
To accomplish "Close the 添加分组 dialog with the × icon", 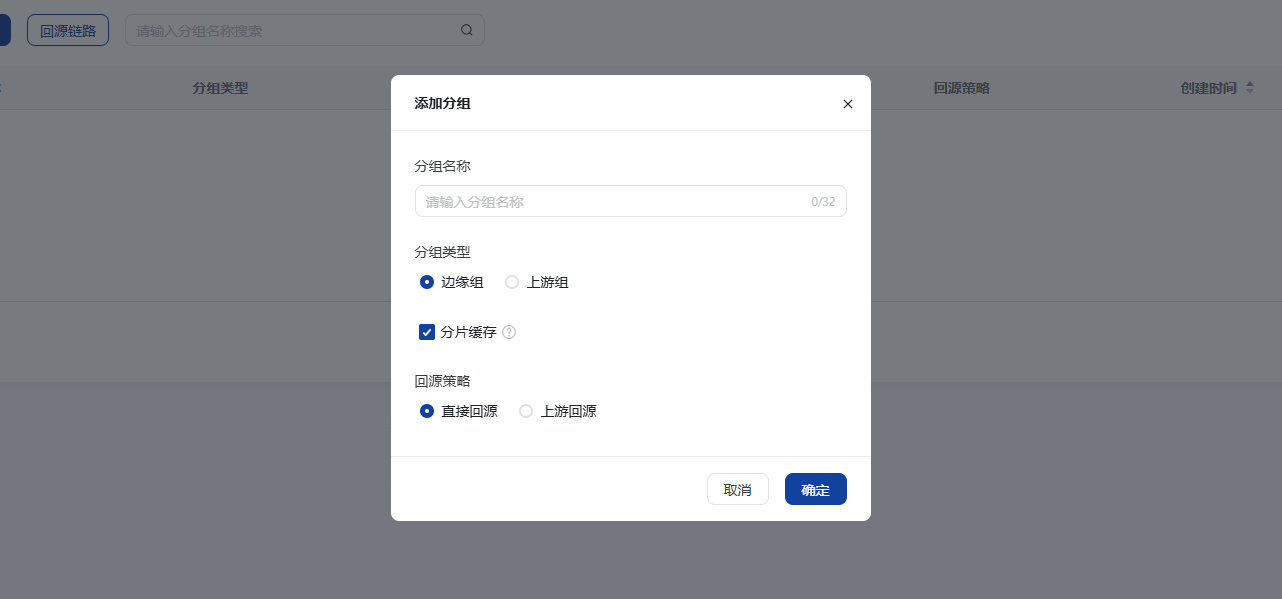I will click(x=847, y=103).
